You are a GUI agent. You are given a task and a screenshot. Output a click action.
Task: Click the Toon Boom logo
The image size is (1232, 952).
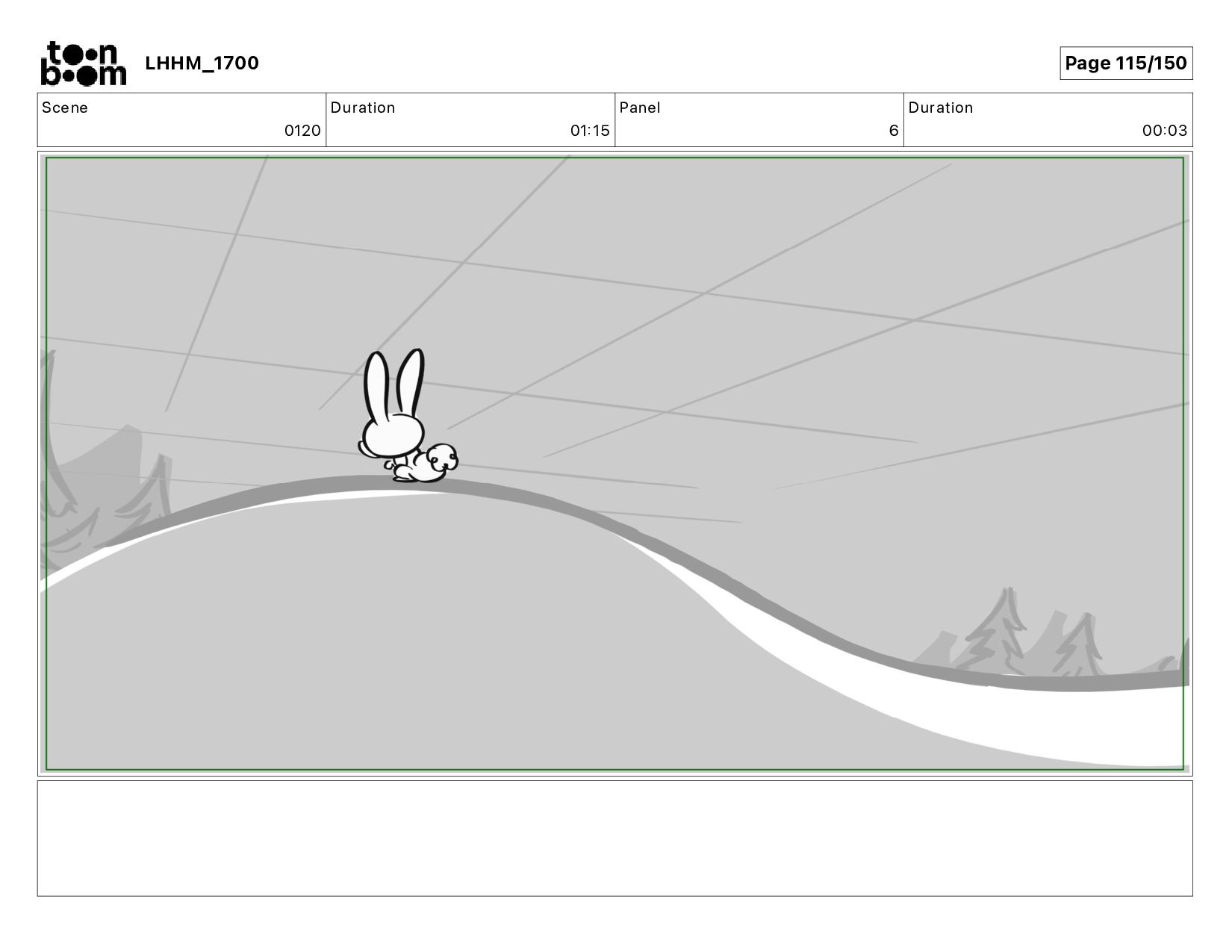83,63
